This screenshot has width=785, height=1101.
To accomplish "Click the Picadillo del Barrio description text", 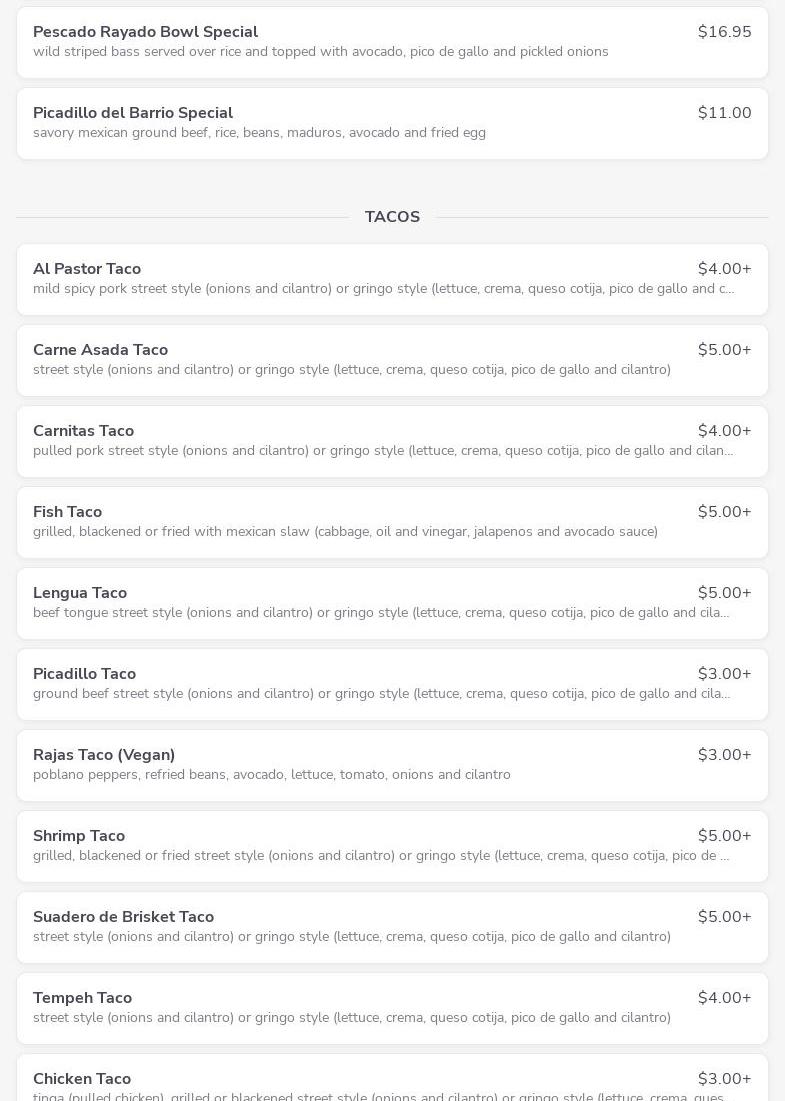I will [x=259, y=133].
